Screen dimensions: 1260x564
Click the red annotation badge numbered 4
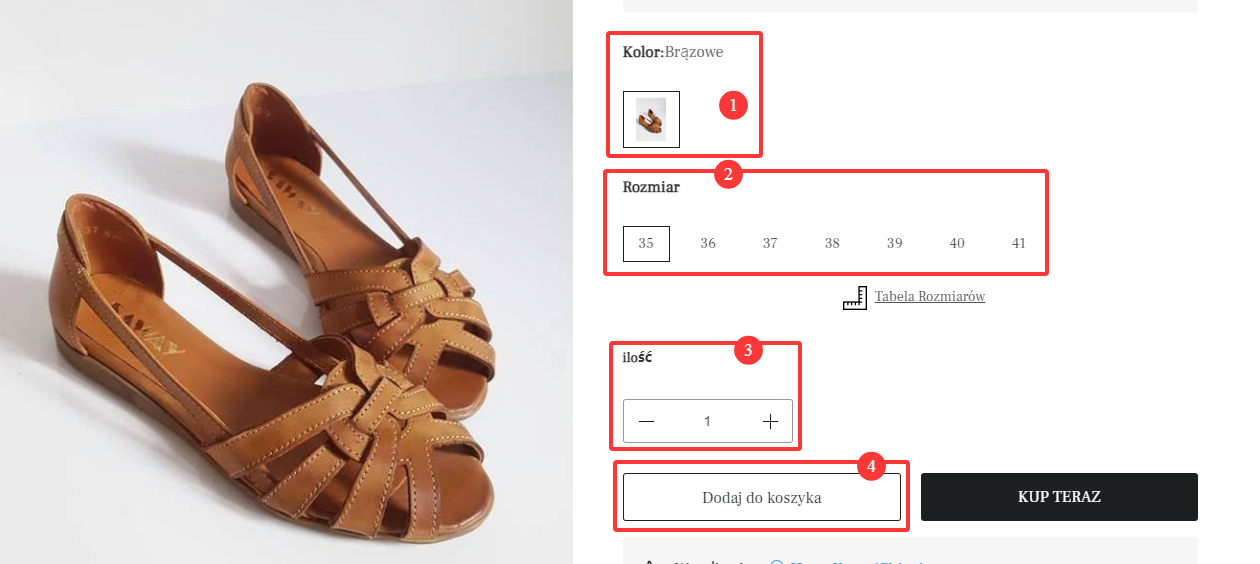coord(872,466)
